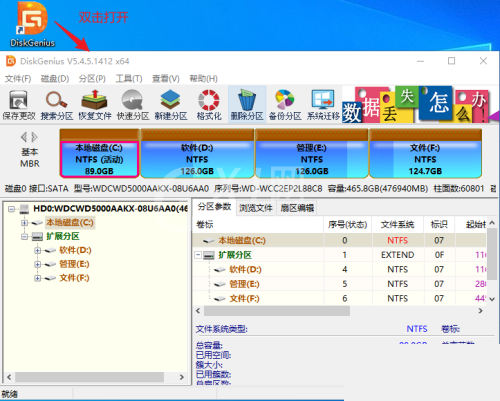Click the table scroll right arrow
The height and width of the screenshot is (401, 500).
(480, 311)
